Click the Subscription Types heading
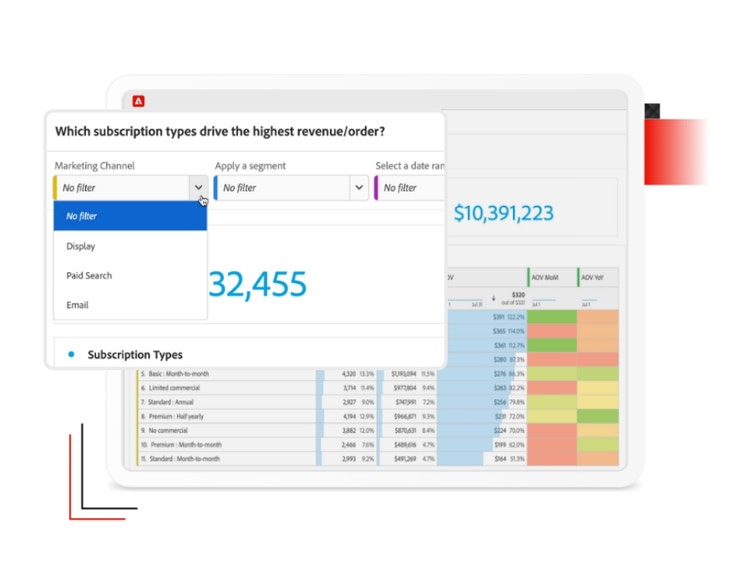This screenshot has width=750, height=563. [135, 354]
